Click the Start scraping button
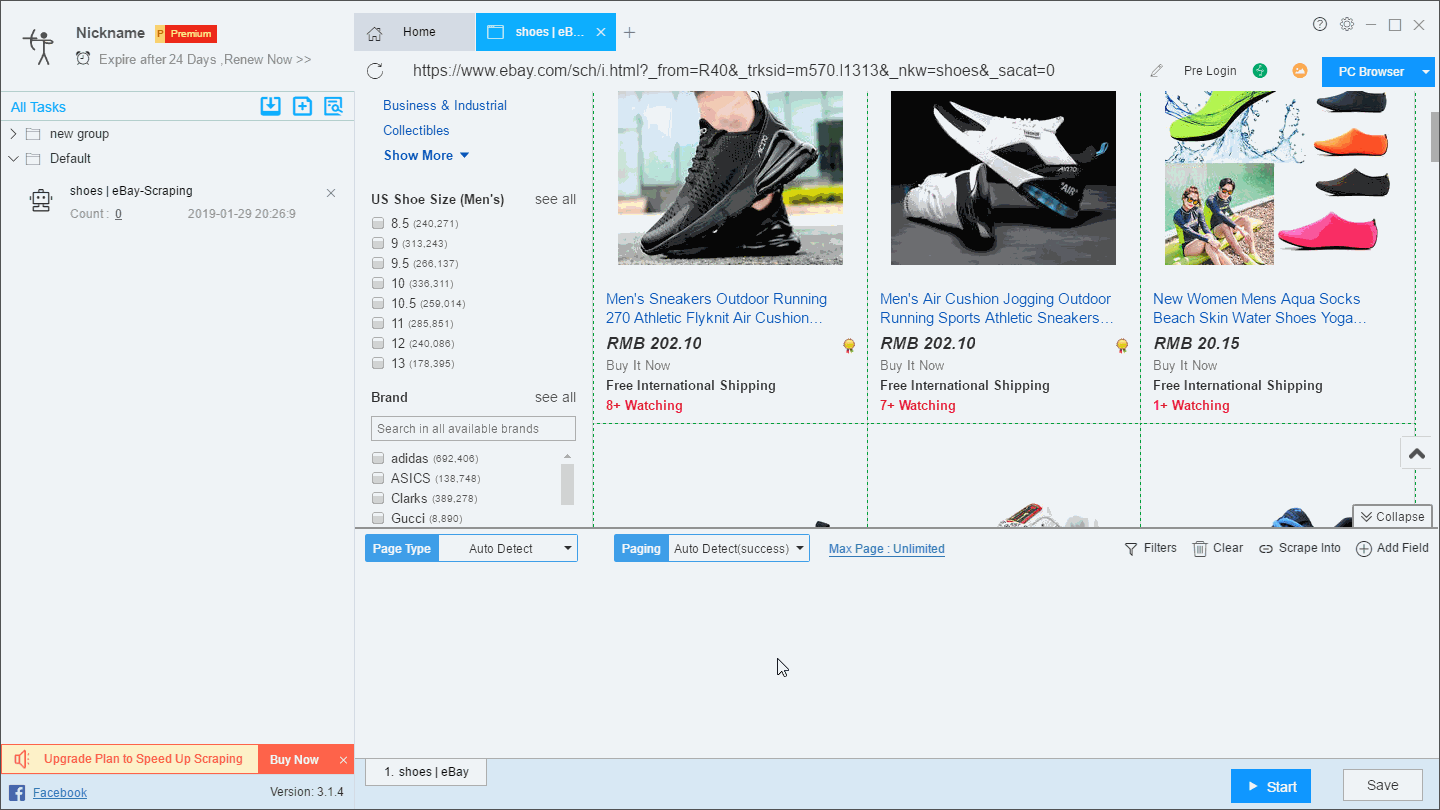The image size is (1440, 810). (x=1270, y=786)
